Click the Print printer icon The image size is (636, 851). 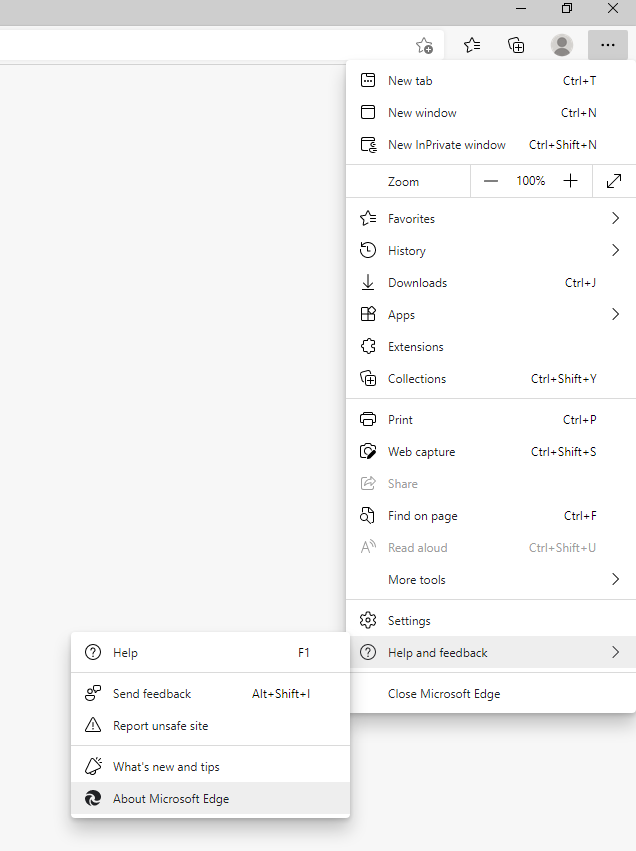368,419
